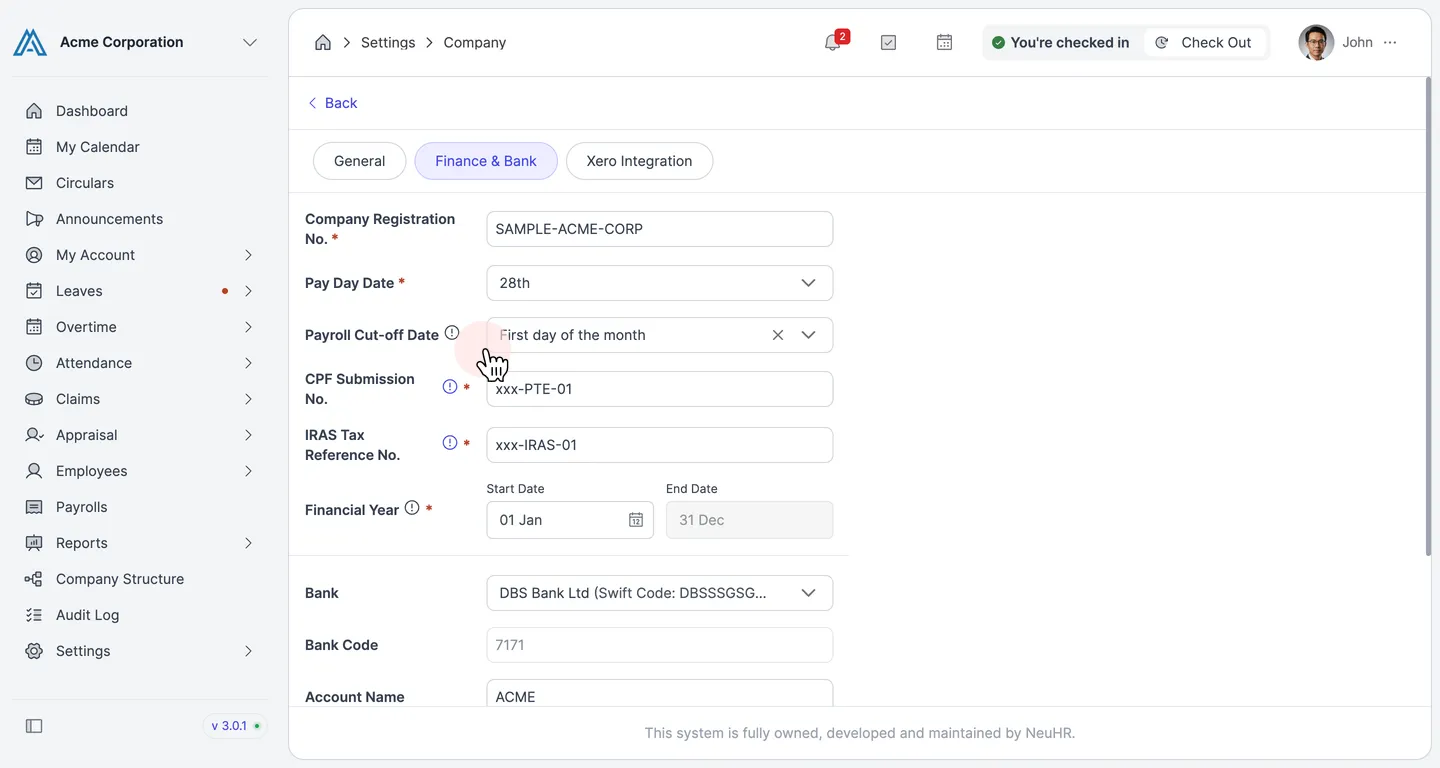Select the Finance & Bank tab
The height and width of the screenshot is (768, 1440).
(x=486, y=161)
